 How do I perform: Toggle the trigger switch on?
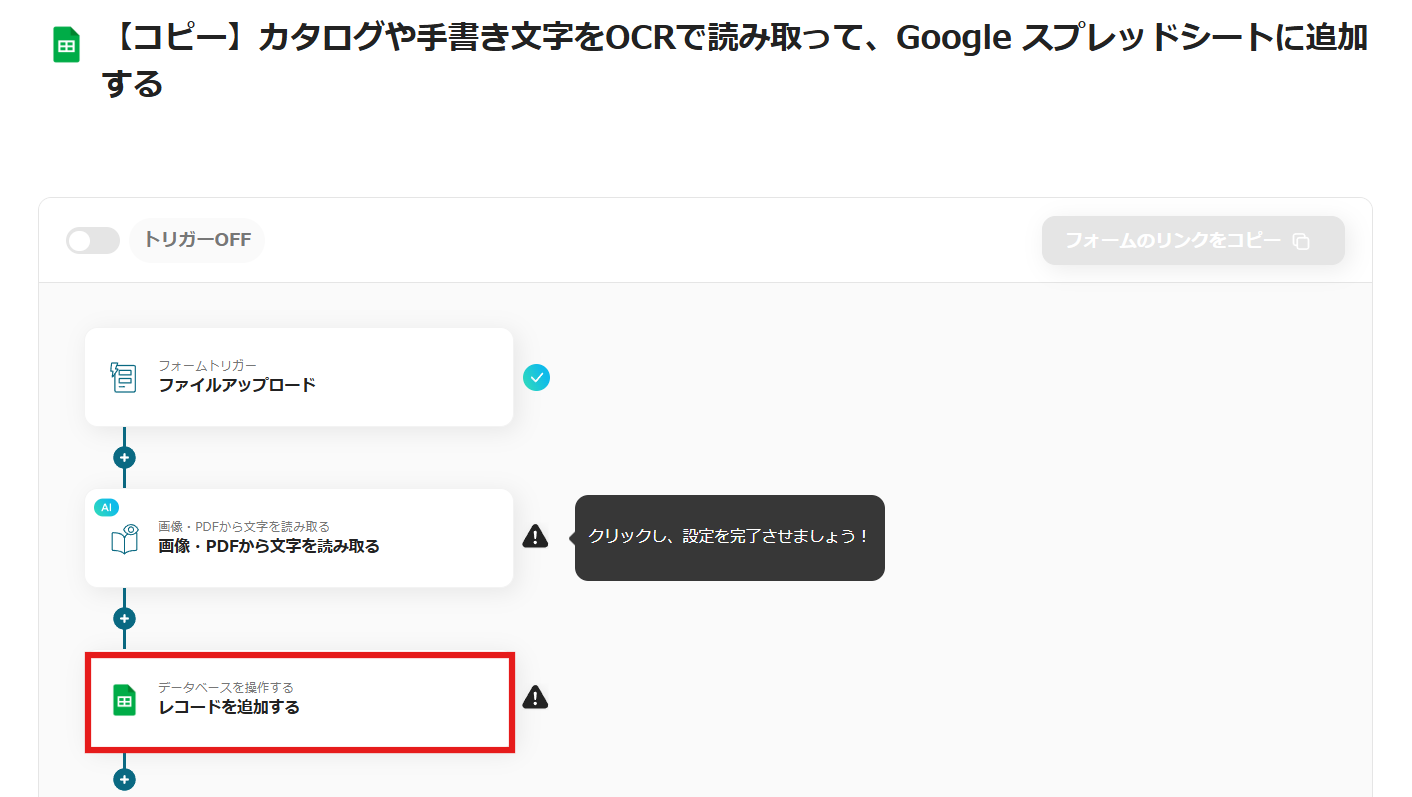coord(92,241)
